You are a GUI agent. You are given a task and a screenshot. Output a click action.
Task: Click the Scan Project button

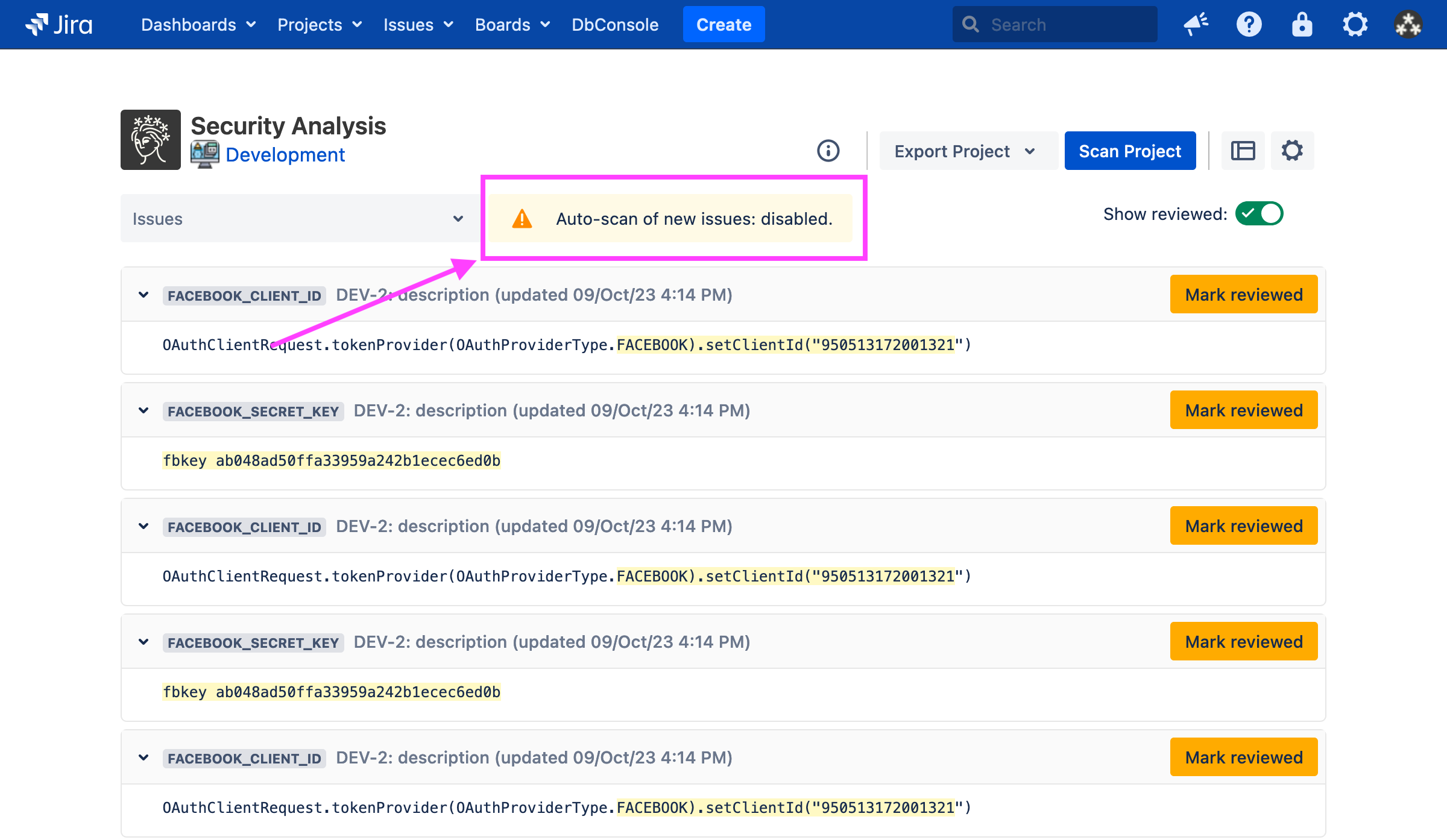[1130, 151]
